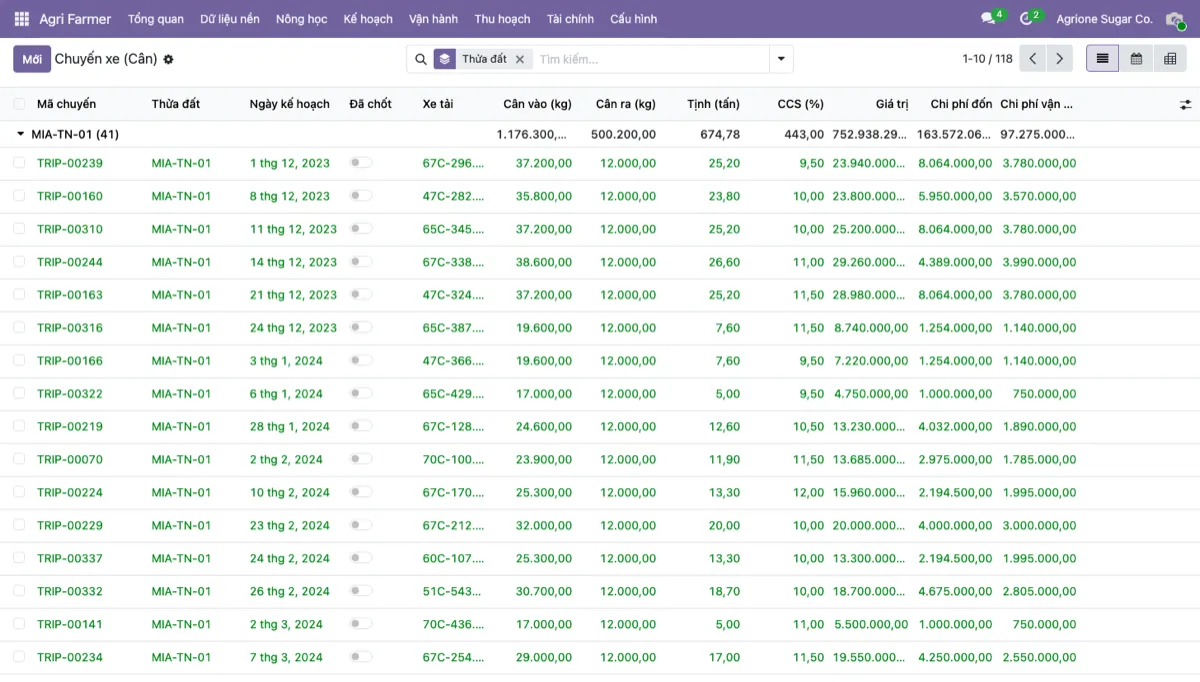Open optional columns adjust icon
The width and height of the screenshot is (1200, 682).
1186,104
